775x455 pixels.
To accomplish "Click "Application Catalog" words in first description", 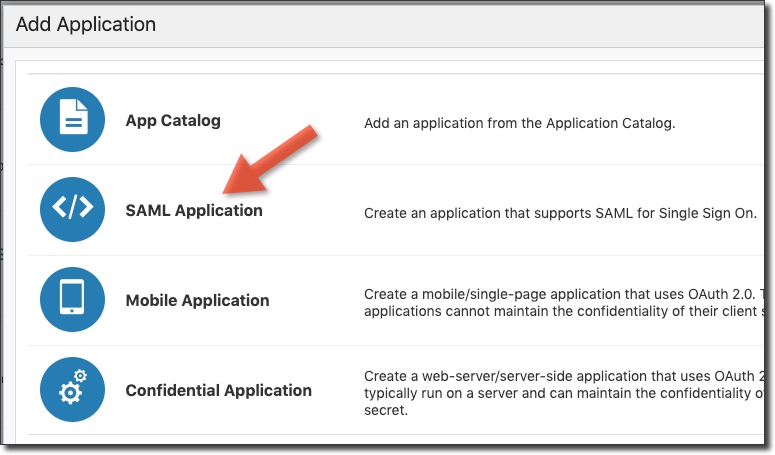I will coord(611,124).
